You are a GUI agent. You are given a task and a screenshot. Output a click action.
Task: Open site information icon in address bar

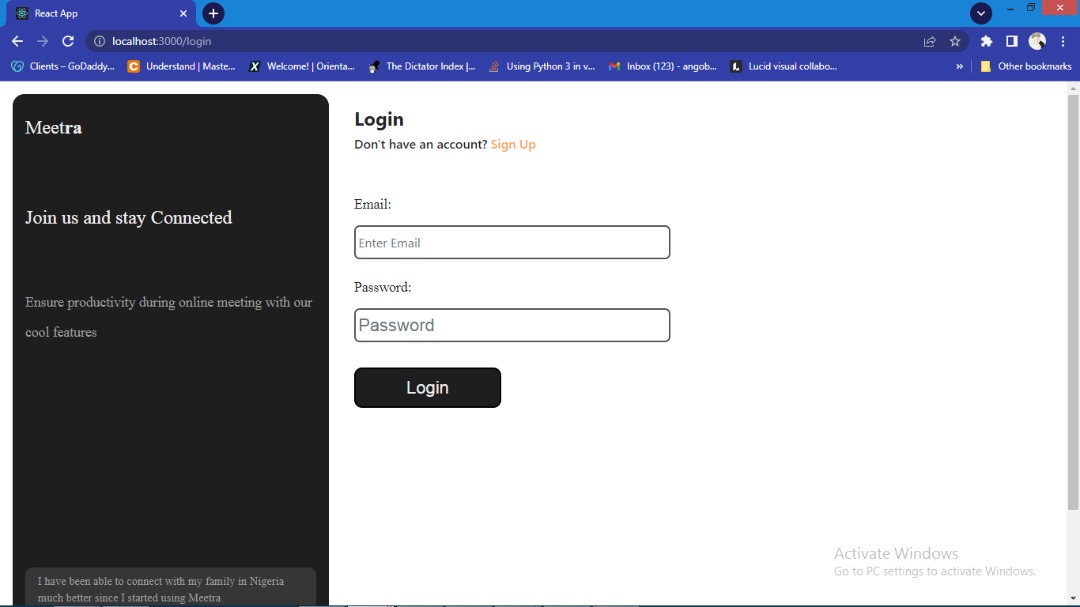click(x=99, y=41)
